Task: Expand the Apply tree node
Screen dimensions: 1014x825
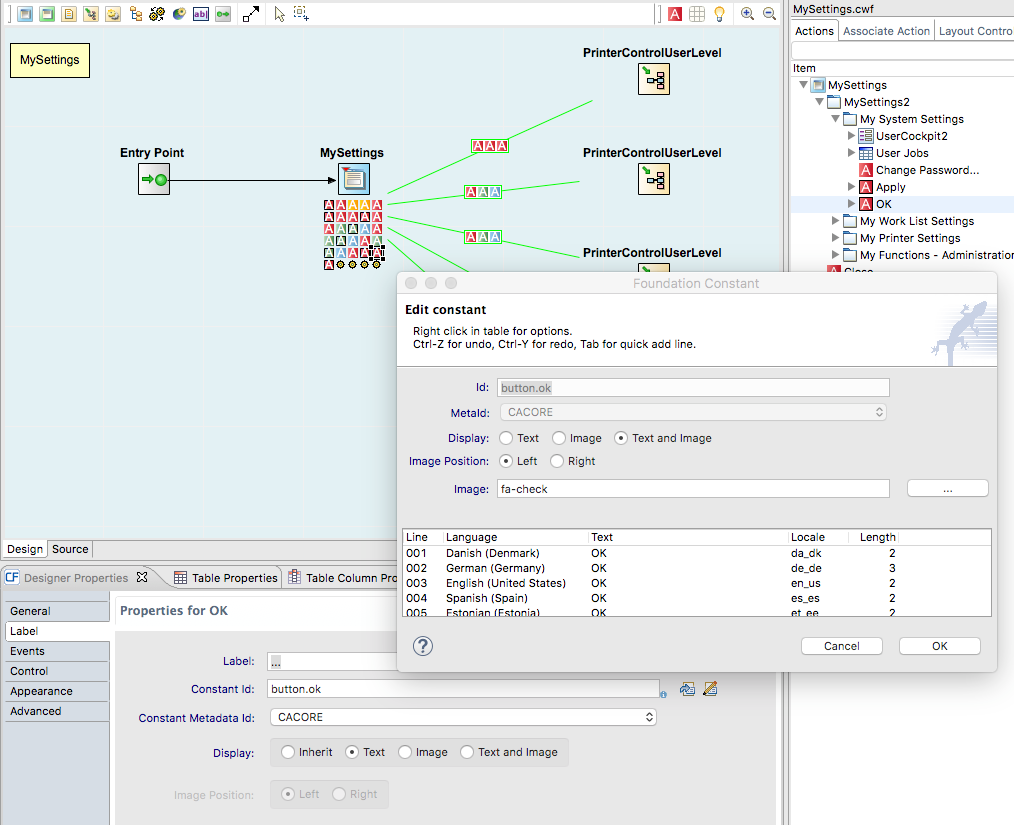Action: (851, 186)
